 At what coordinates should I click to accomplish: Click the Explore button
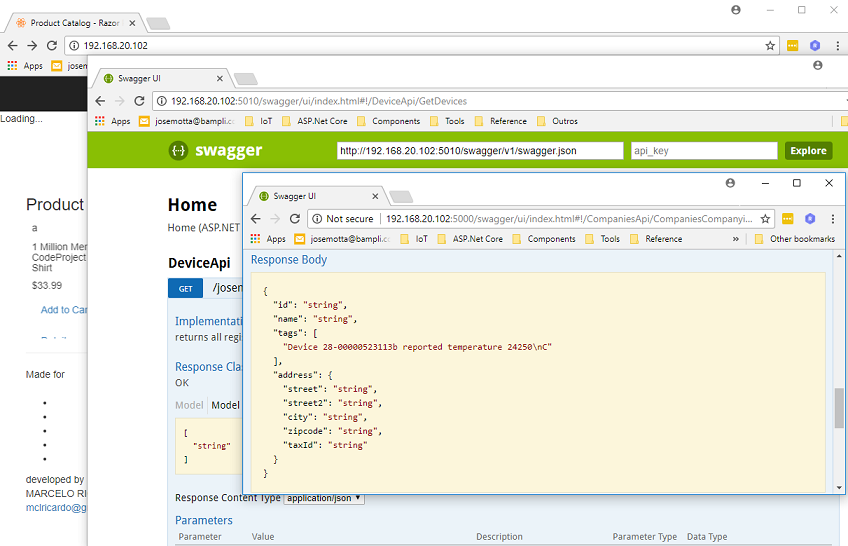click(809, 151)
